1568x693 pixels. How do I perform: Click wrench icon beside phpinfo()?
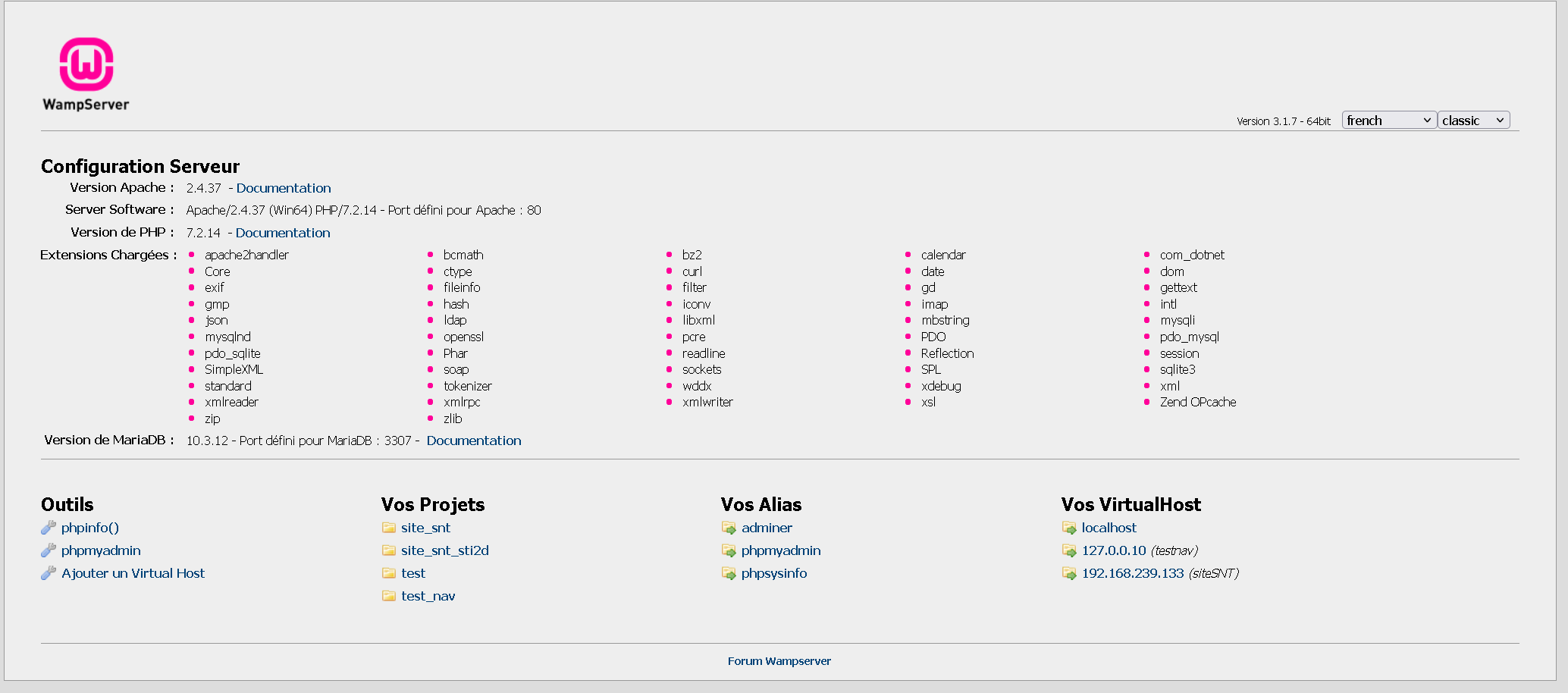coord(49,528)
